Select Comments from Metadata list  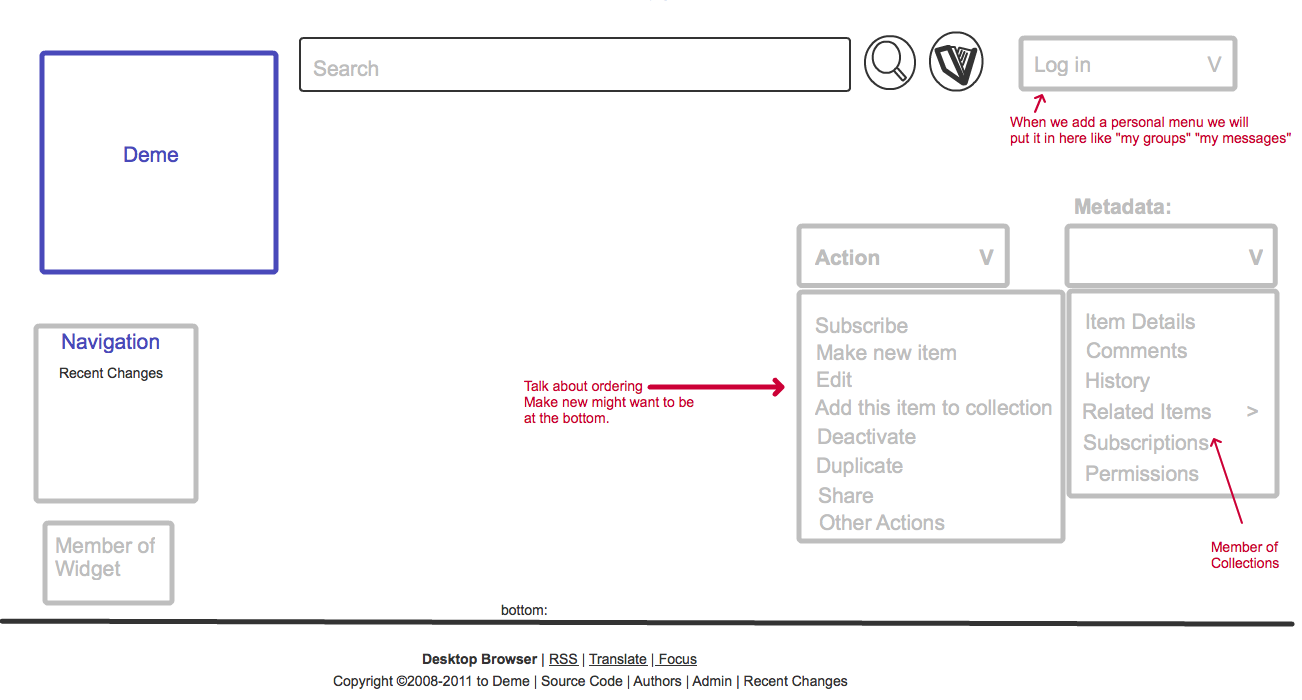(x=1136, y=351)
